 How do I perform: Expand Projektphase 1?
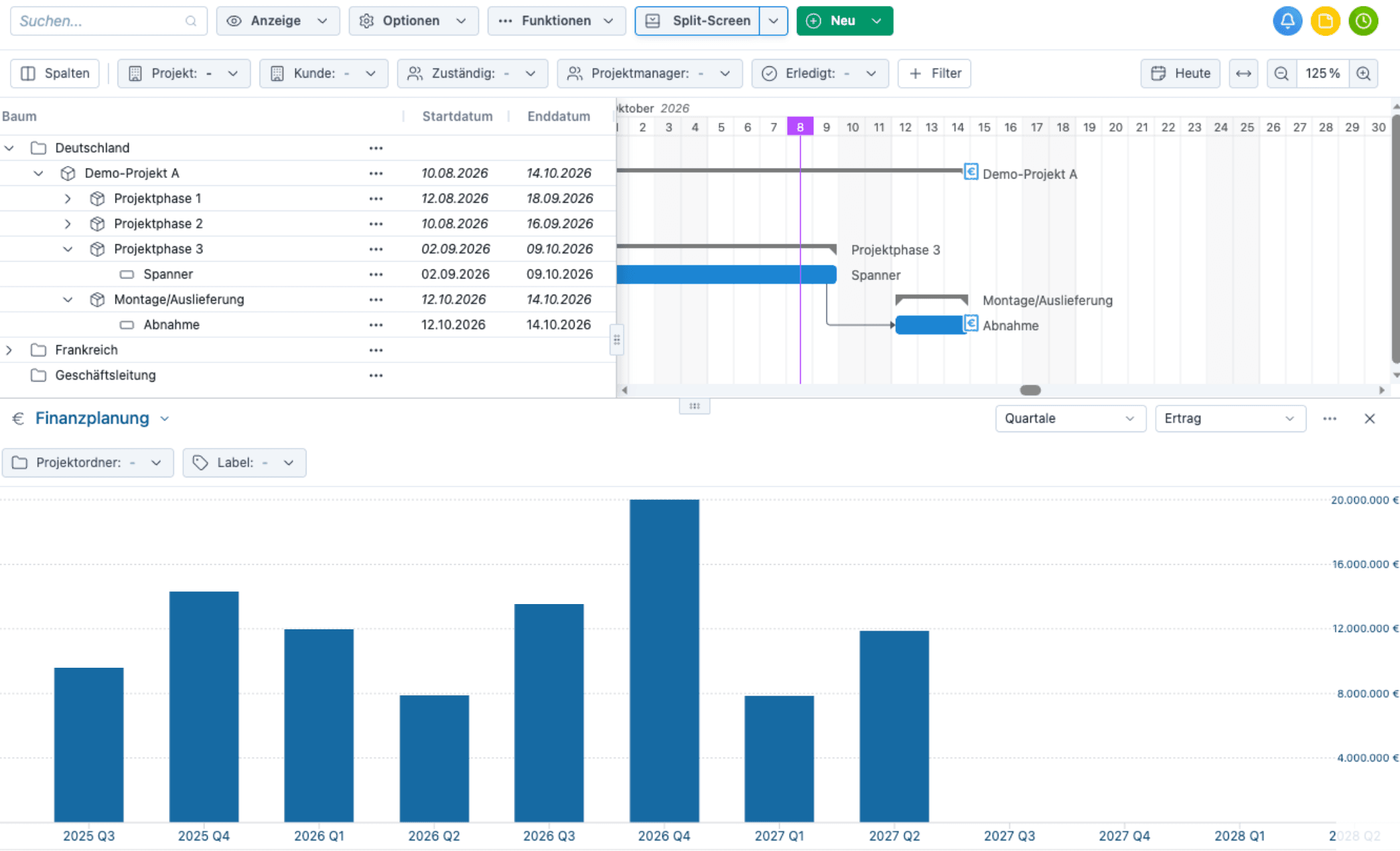[68, 198]
